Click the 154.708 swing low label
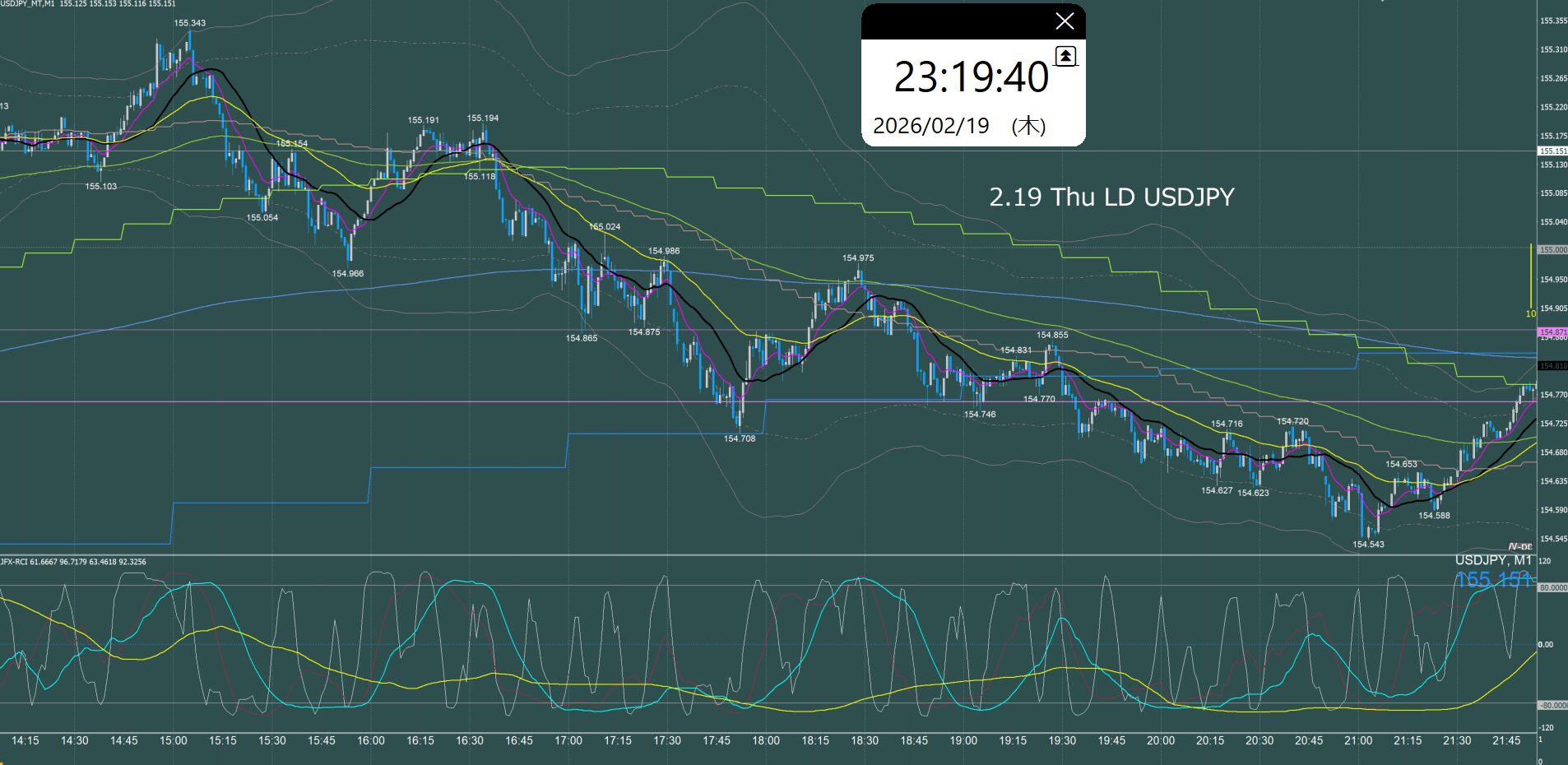The width and height of the screenshot is (1568, 765). (739, 439)
